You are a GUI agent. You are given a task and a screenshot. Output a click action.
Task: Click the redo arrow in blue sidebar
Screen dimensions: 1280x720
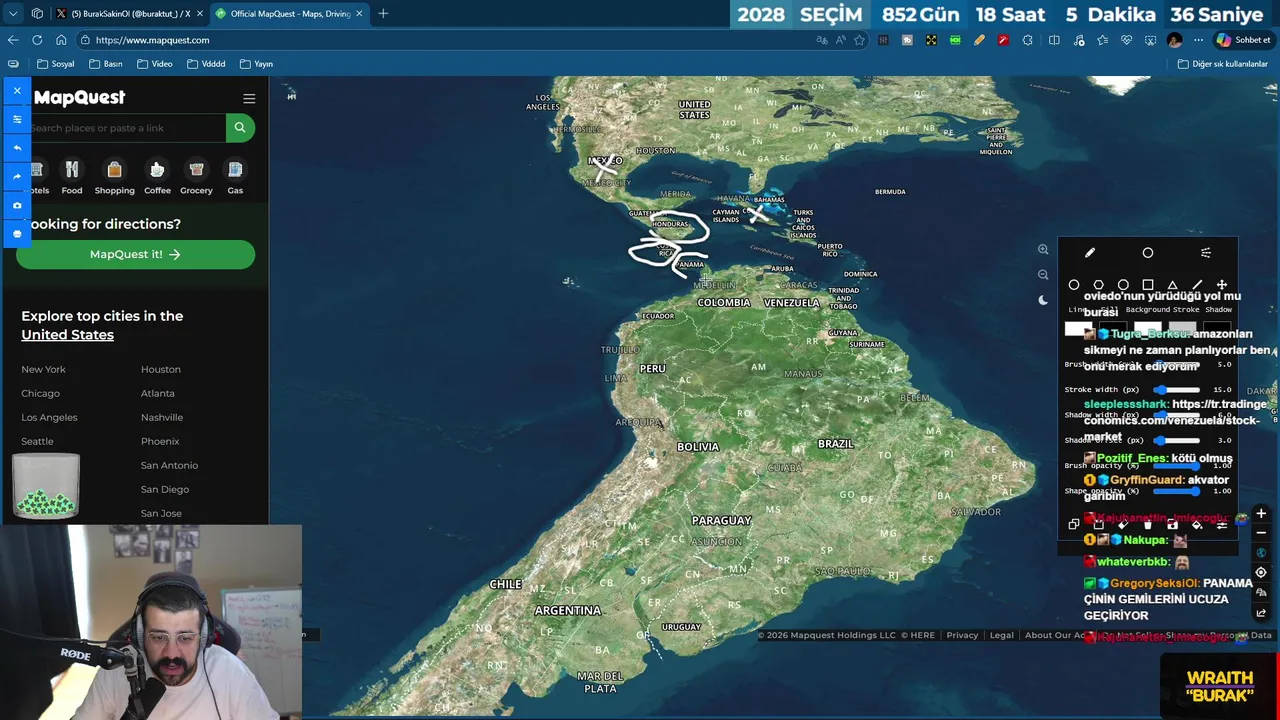(17, 176)
